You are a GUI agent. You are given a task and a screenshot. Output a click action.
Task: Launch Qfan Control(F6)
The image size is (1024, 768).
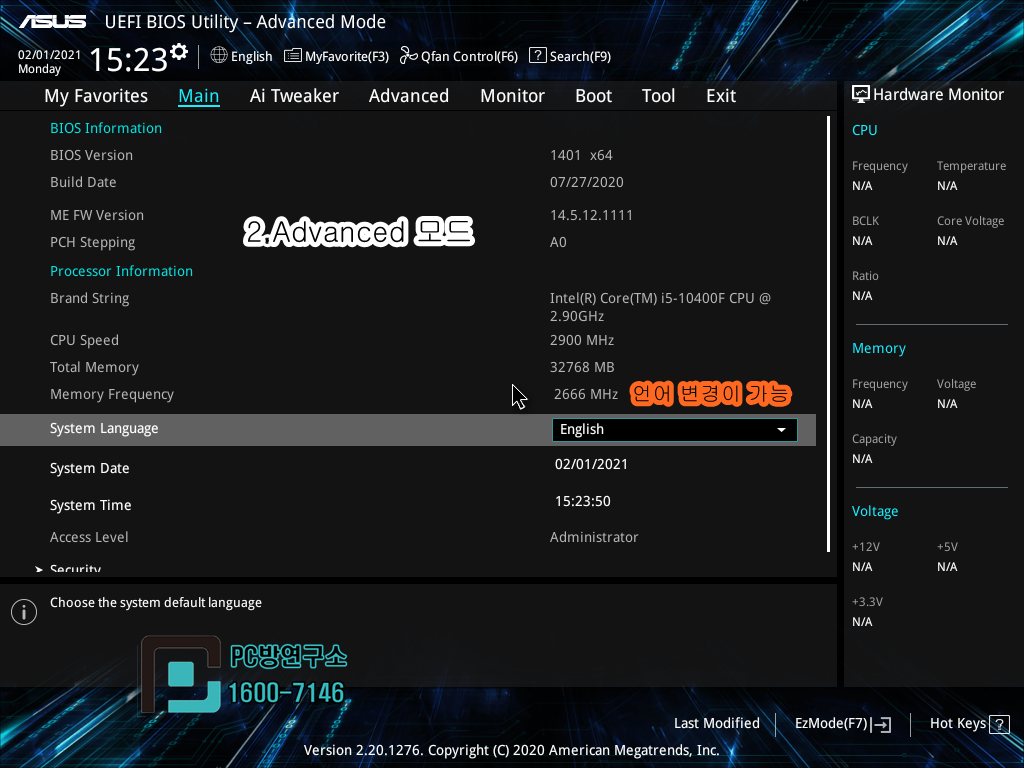459,56
